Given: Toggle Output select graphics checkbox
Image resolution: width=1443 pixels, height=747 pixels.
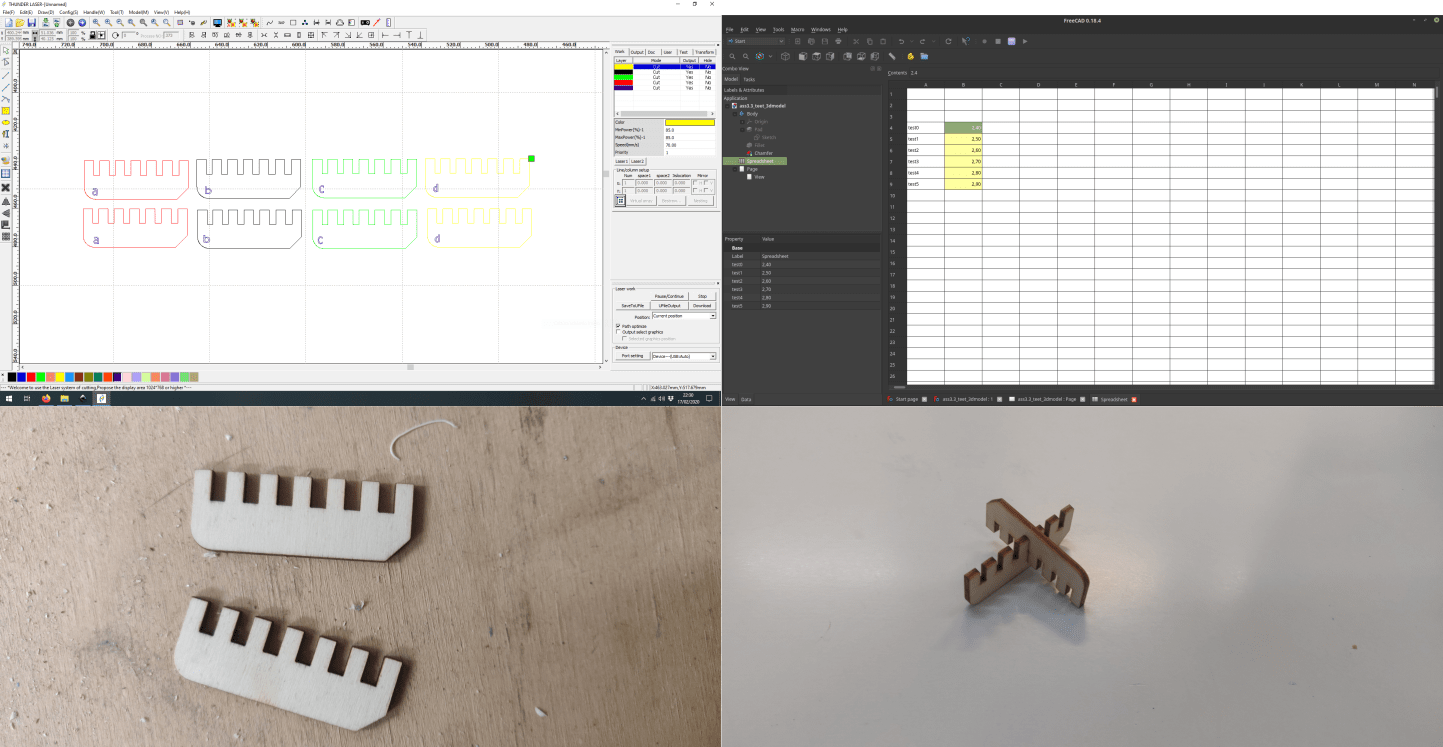Looking at the screenshot, I should 618,332.
